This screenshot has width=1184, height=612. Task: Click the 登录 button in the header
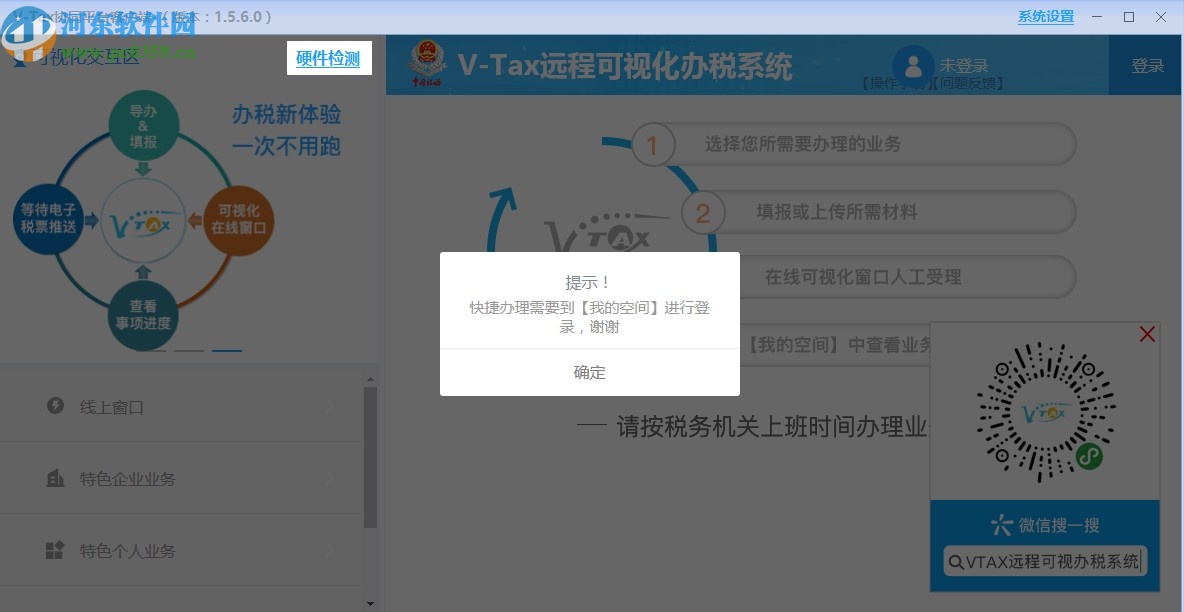(x=1146, y=64)
